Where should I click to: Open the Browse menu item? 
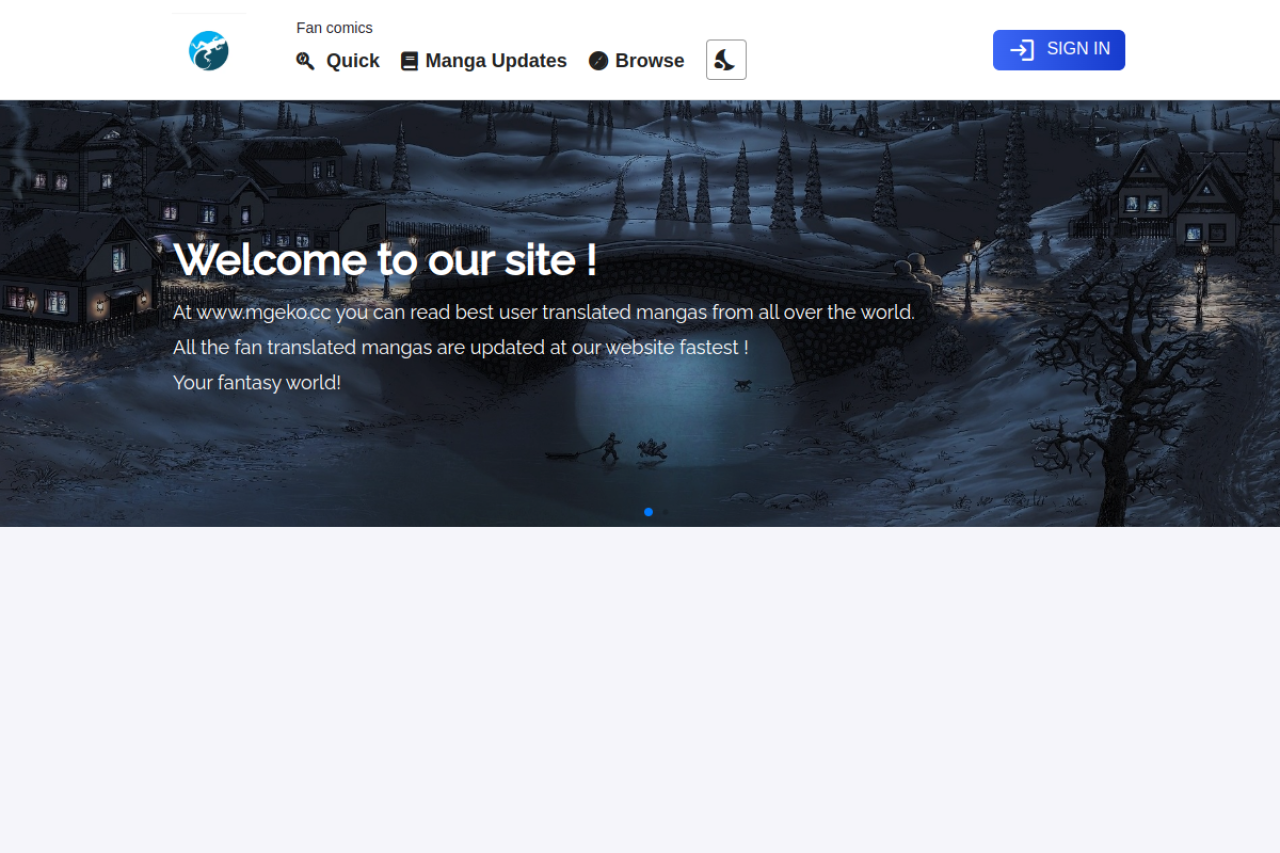[x=649, y=61]
